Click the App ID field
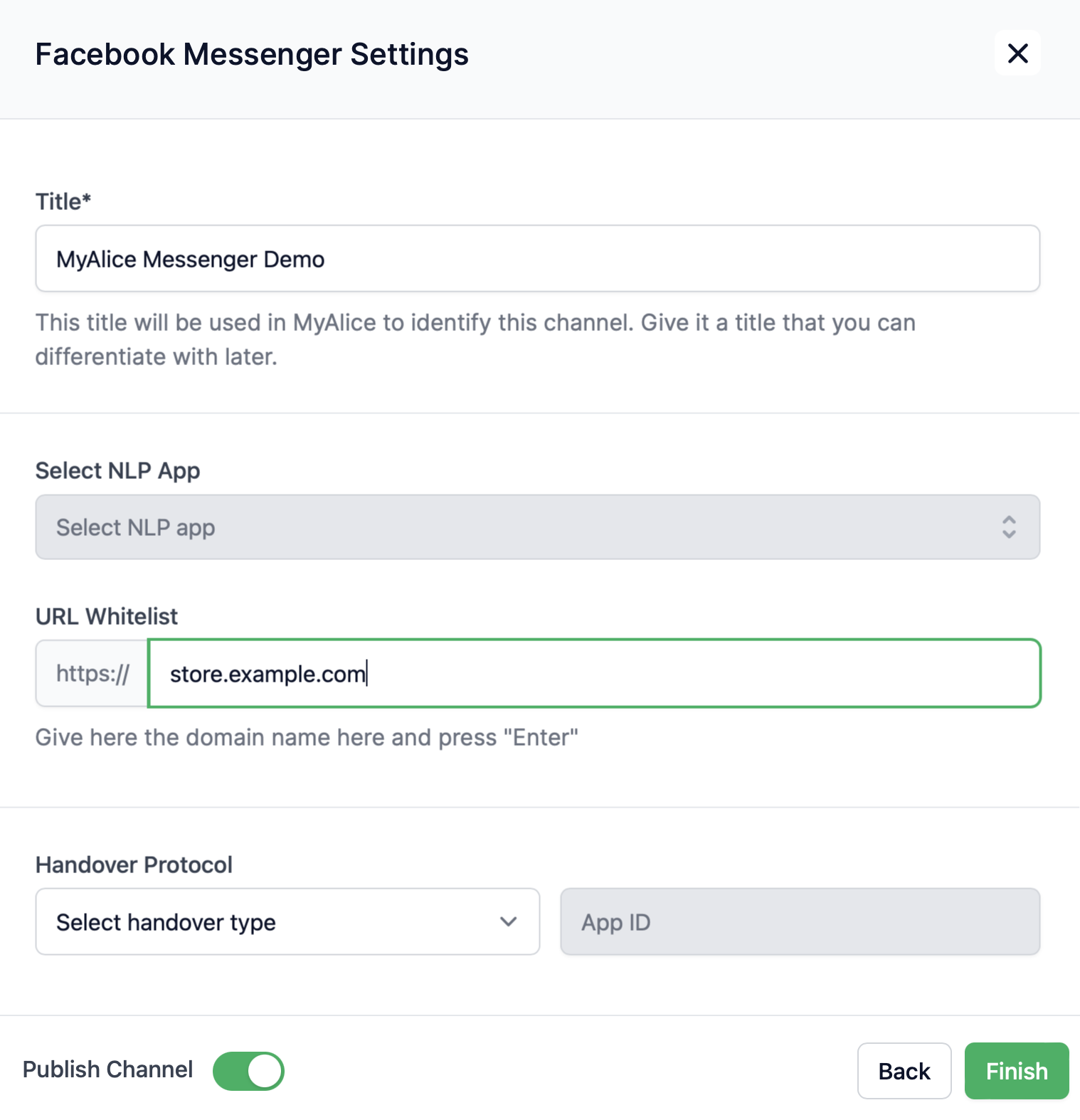The image size is (1080, 1120). (x=800, y=922)
